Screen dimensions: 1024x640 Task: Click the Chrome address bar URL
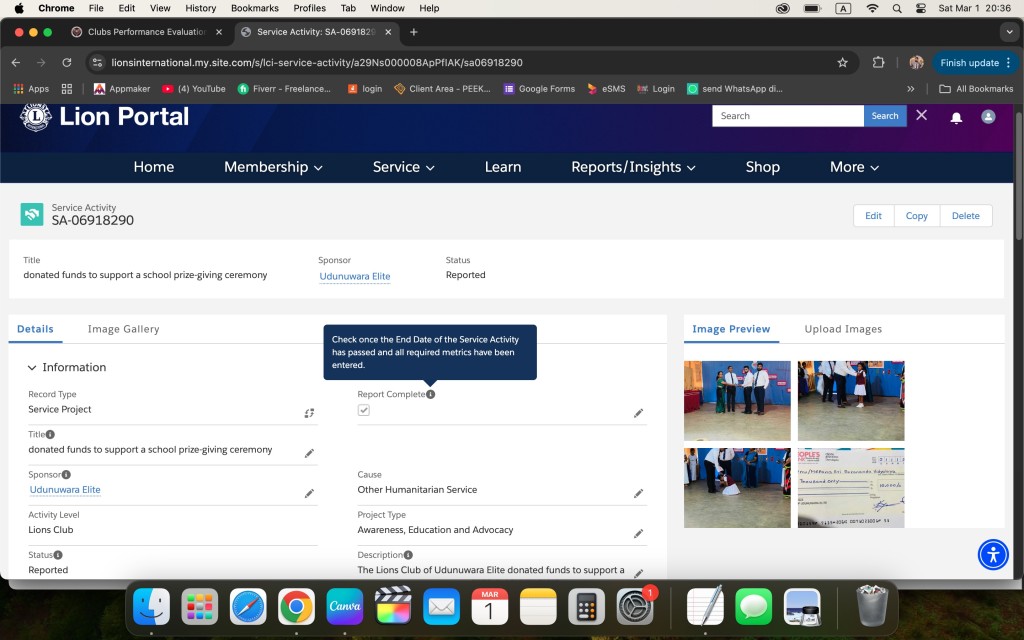coord(317,63)
